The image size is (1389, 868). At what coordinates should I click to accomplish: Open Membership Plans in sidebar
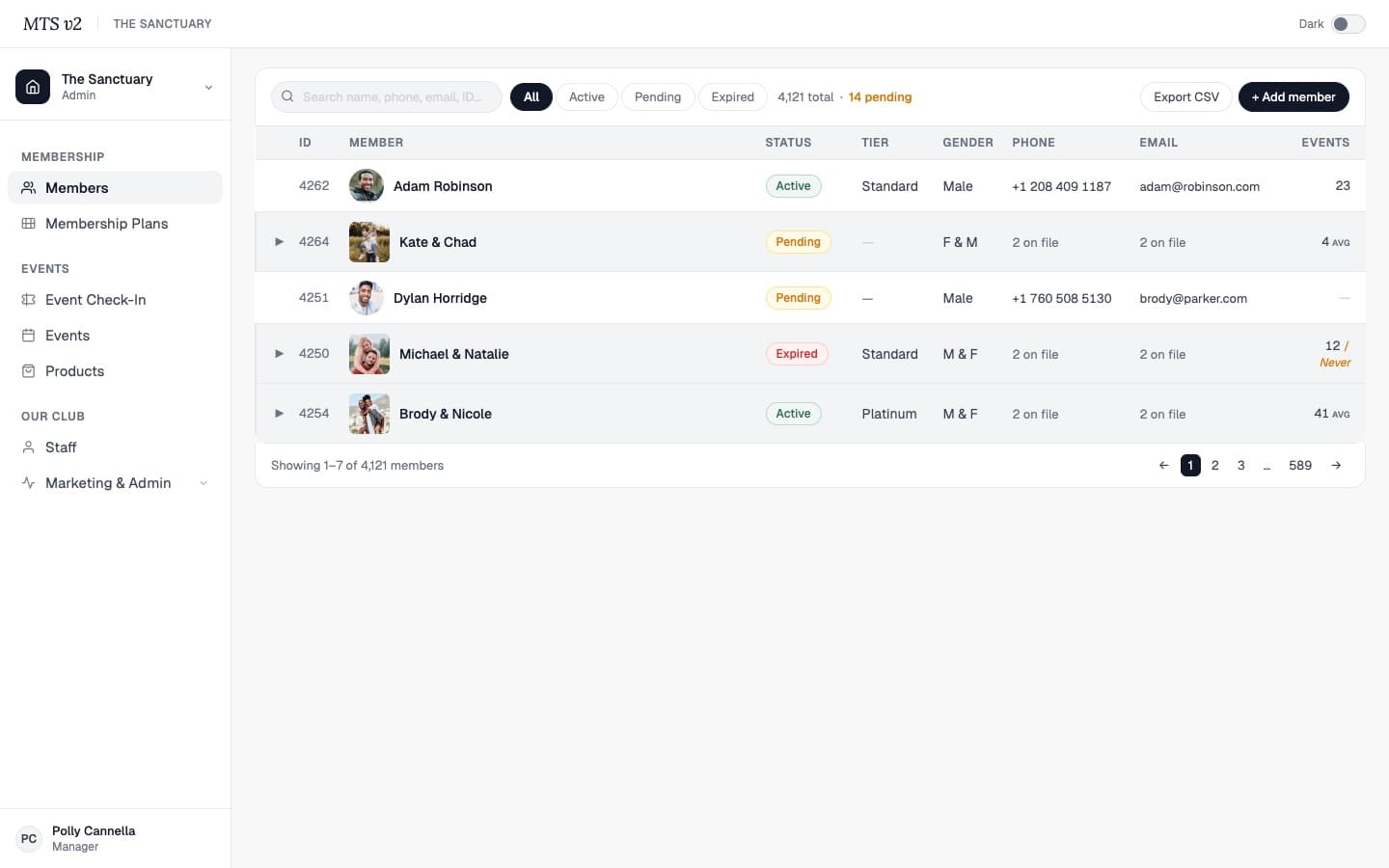(115, 224)
